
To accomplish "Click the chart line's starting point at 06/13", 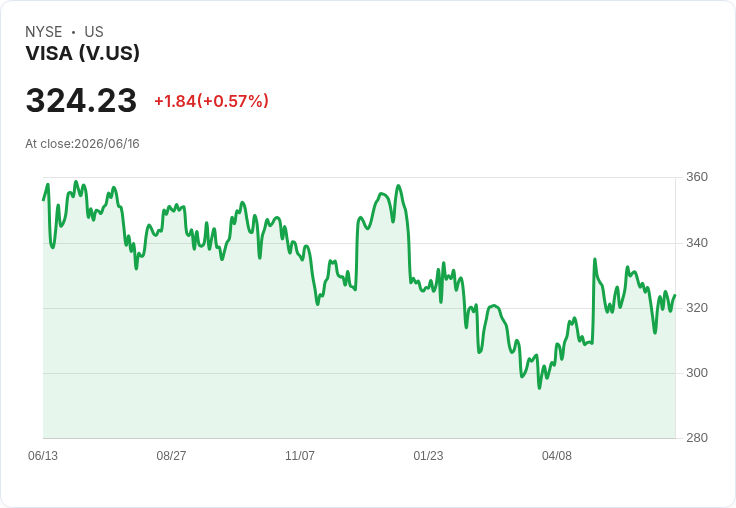I will click(x=44, y=200).
